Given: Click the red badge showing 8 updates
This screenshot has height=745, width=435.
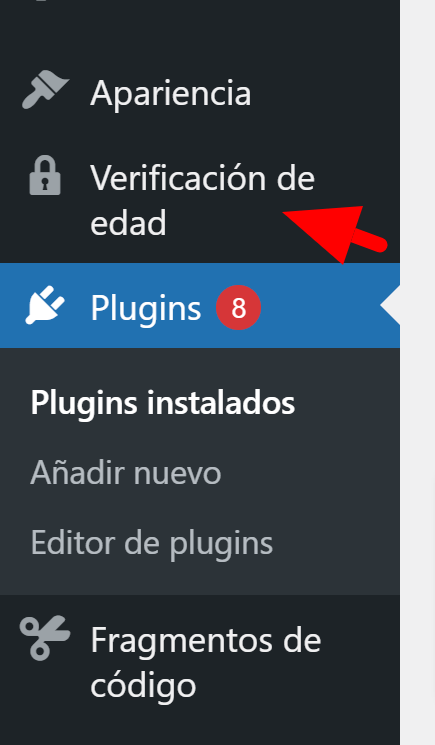Looking at the screenshot, I should coord(238,307).
